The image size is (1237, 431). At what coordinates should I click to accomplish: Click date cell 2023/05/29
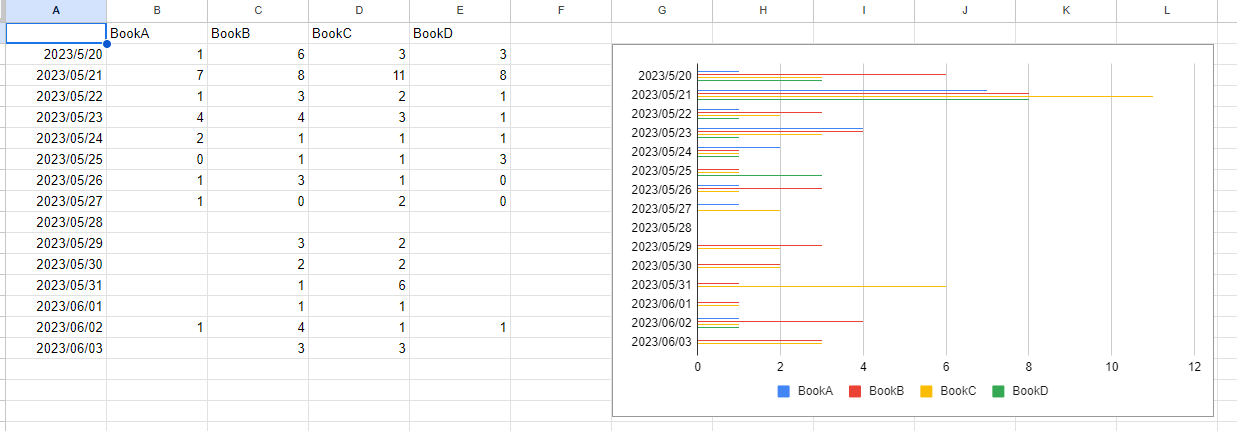click(x=56, y=243)
